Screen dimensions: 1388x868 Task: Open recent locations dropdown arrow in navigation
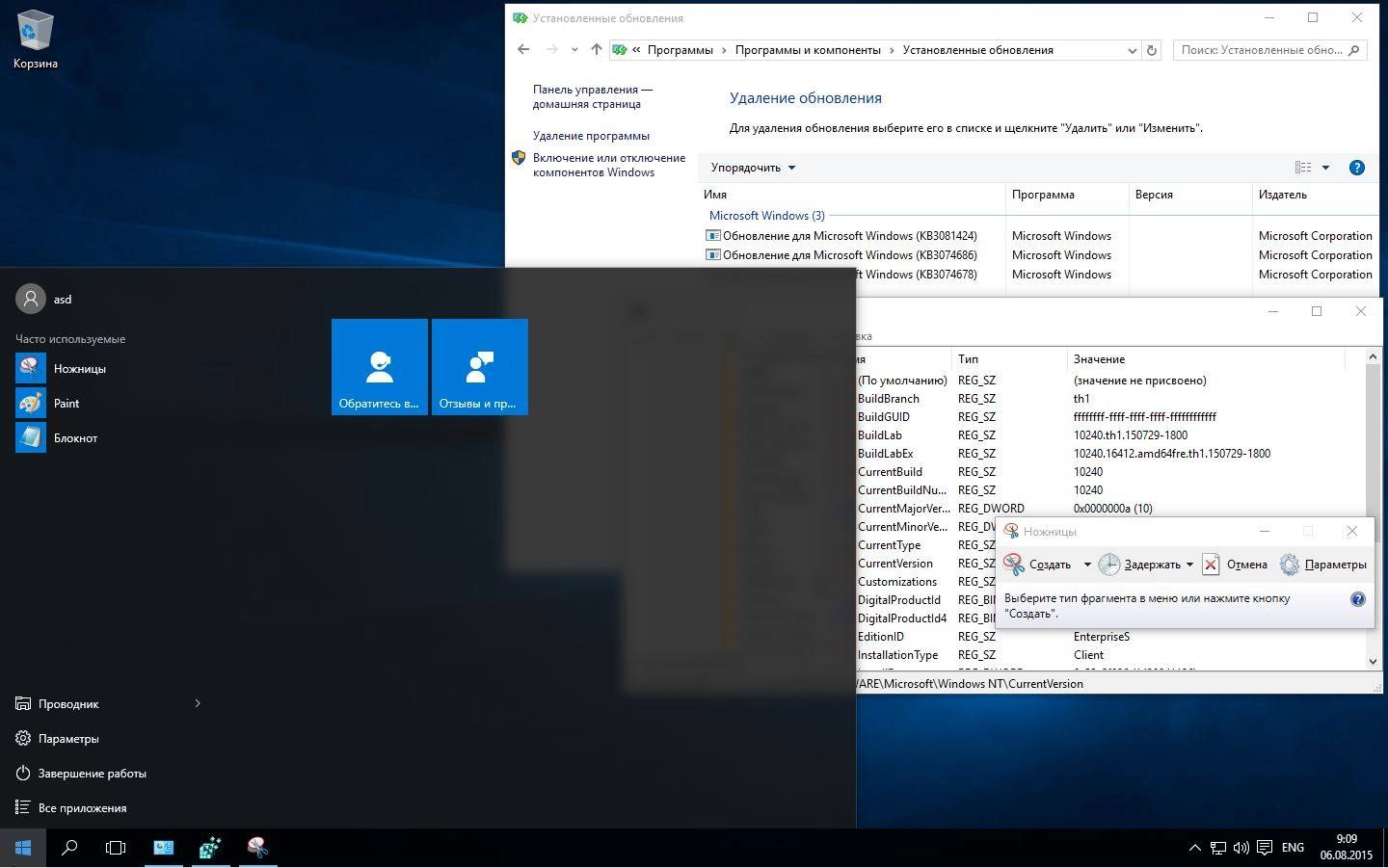[574, 50]
